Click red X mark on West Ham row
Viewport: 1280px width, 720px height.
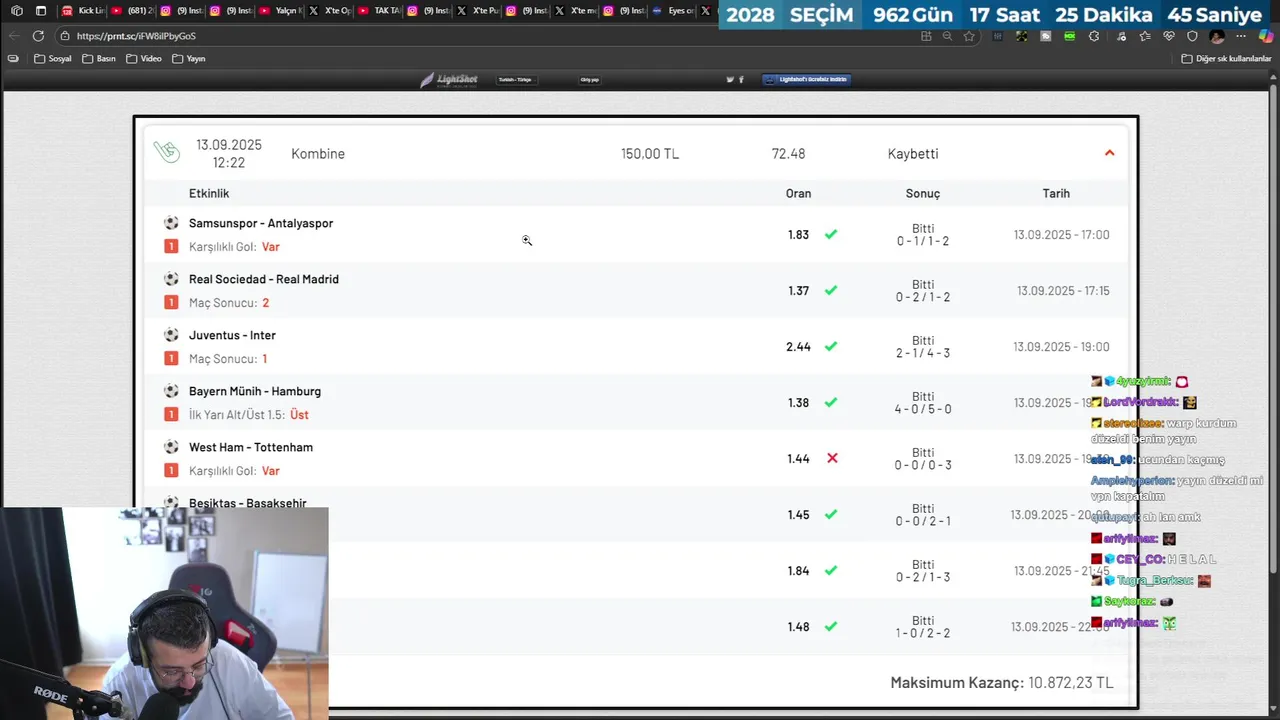tap(832, 458)
